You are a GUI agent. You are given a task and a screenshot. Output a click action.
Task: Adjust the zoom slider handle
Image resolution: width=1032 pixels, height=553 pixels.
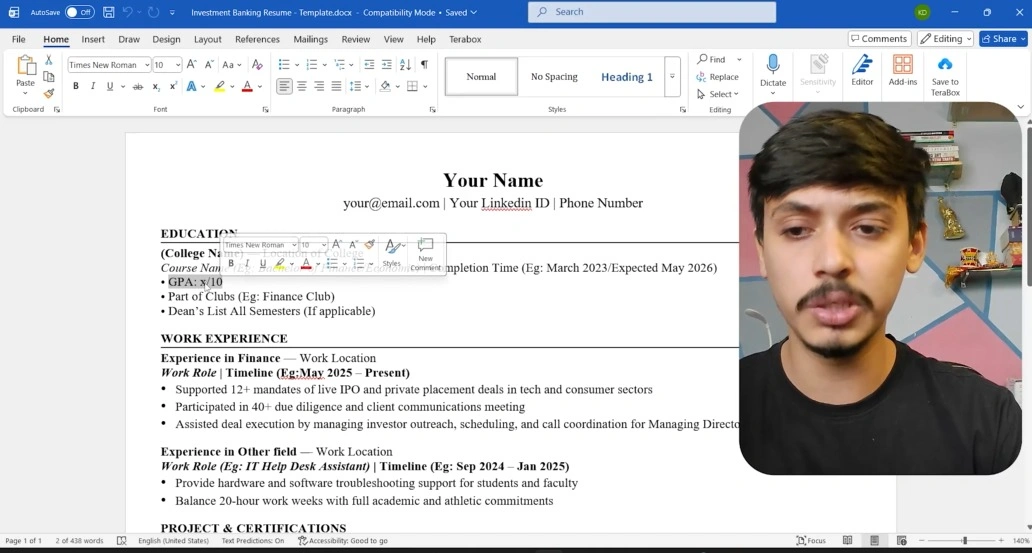[964, 540]
